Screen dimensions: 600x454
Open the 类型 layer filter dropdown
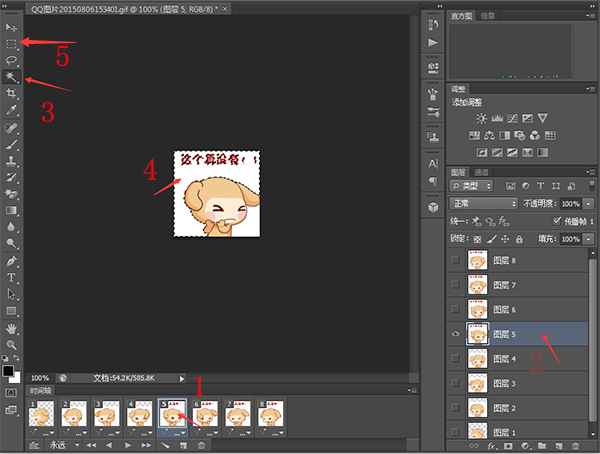[x=471, y=186]
